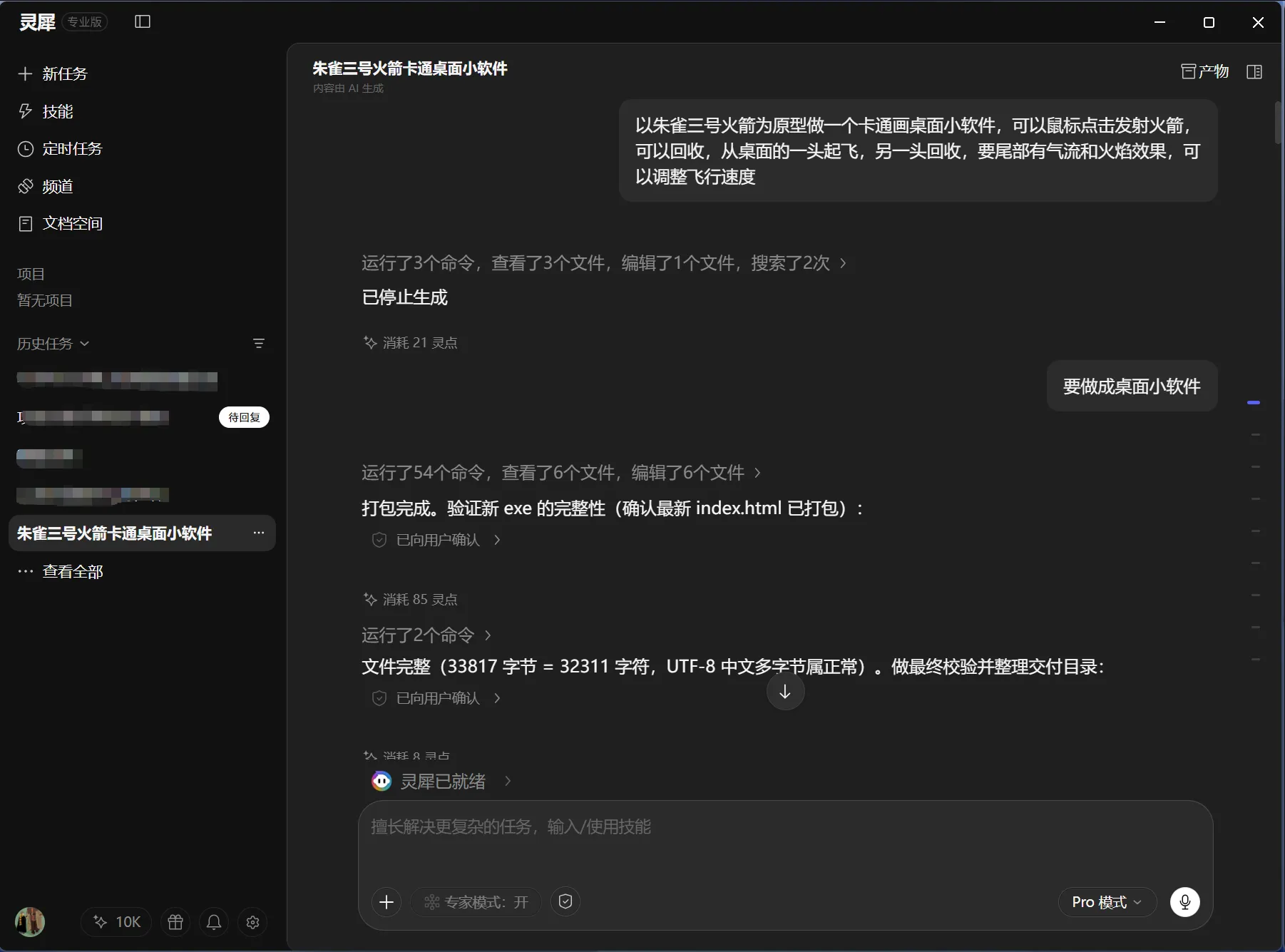The width and height of the screenshot is (1285, 952).
Task: Click the 10K points balance button
Action: click(x=116, y=922)
